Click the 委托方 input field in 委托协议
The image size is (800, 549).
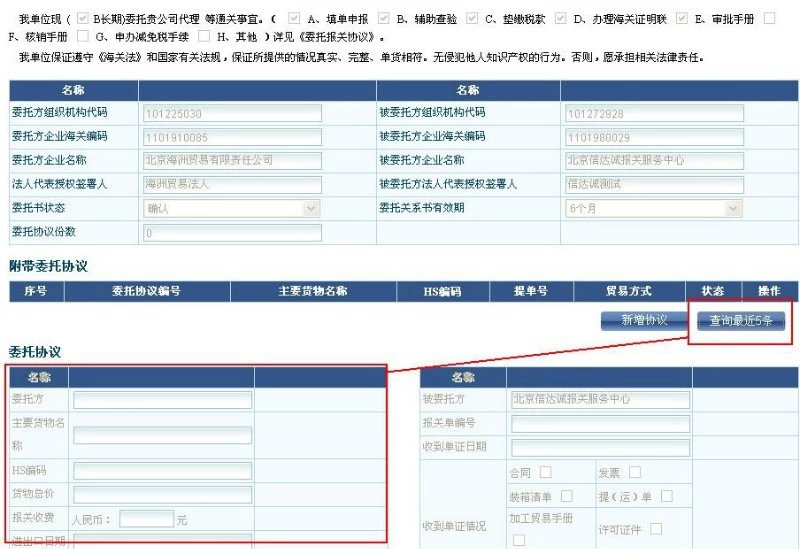(162, 400)
